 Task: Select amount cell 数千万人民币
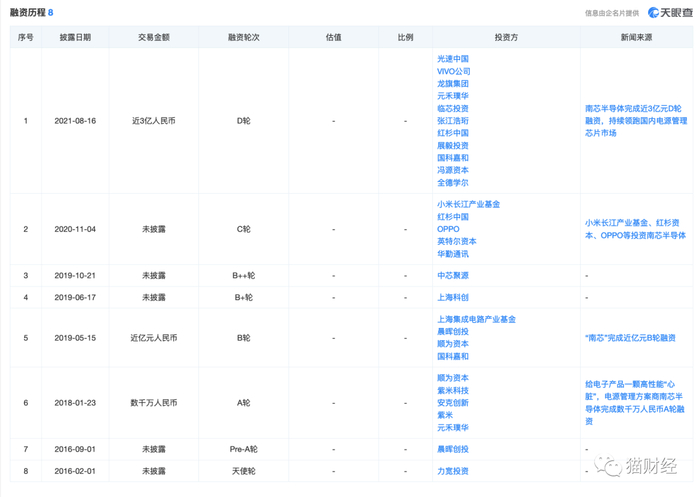click(154, 403)
